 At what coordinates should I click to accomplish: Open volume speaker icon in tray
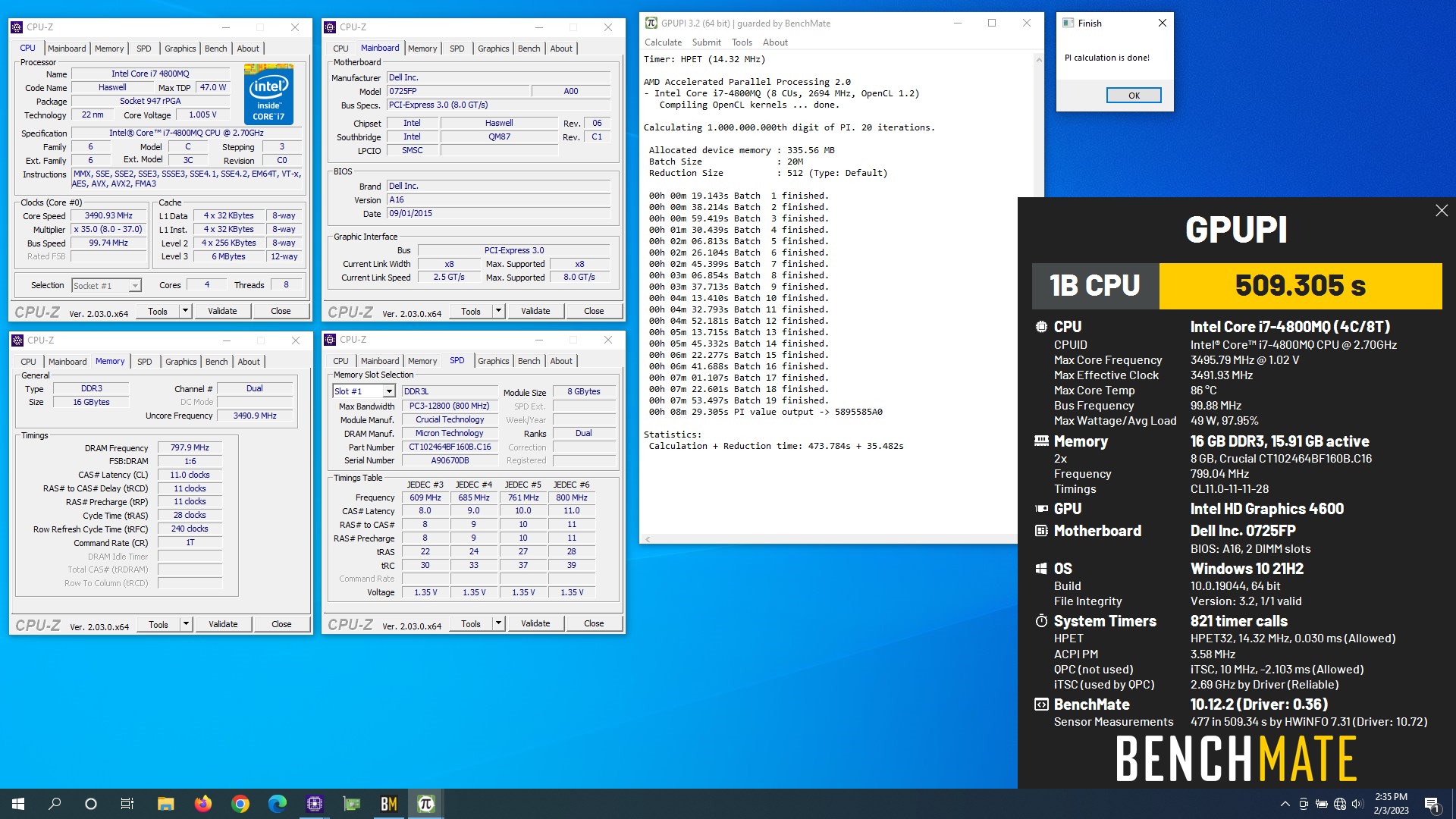(1357, 804)
